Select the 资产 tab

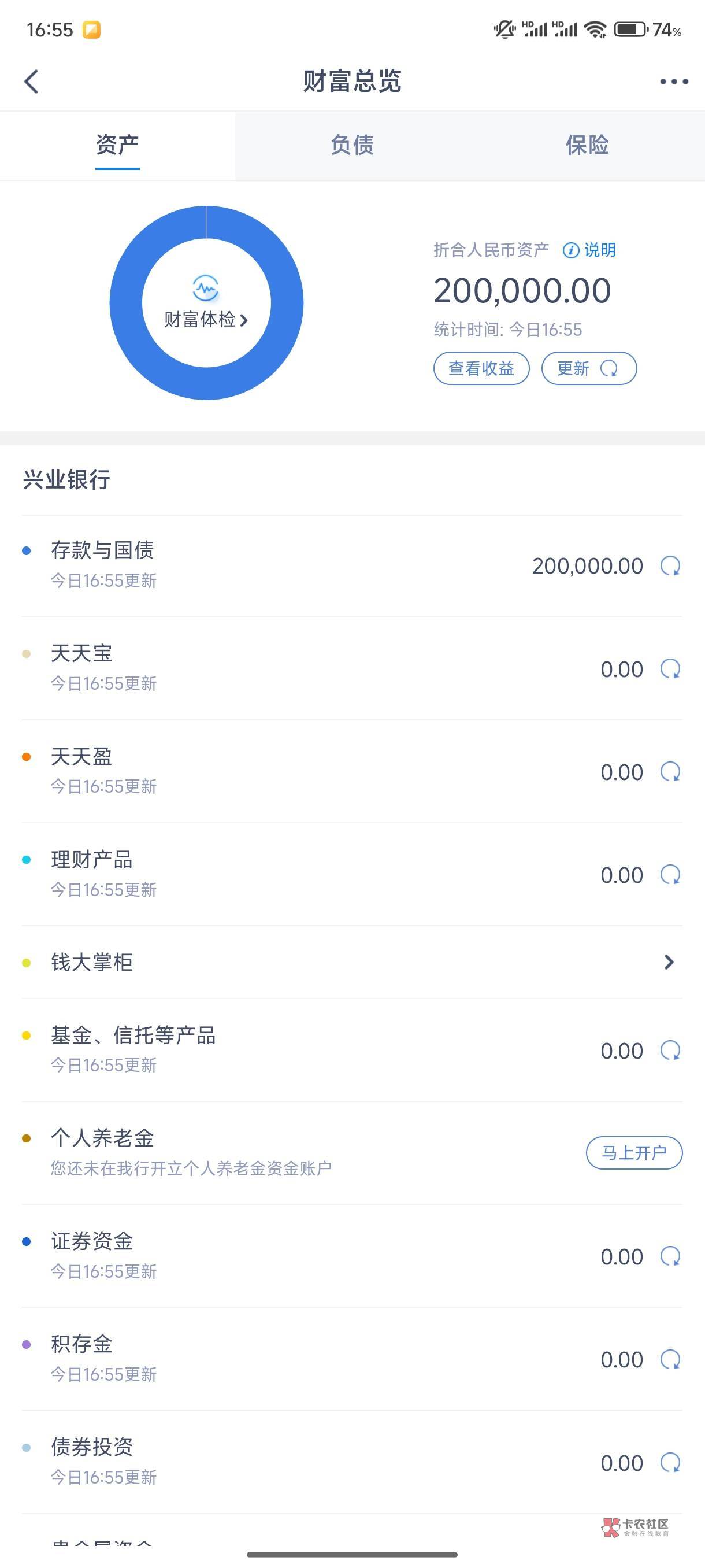click(x=117, y=145)
